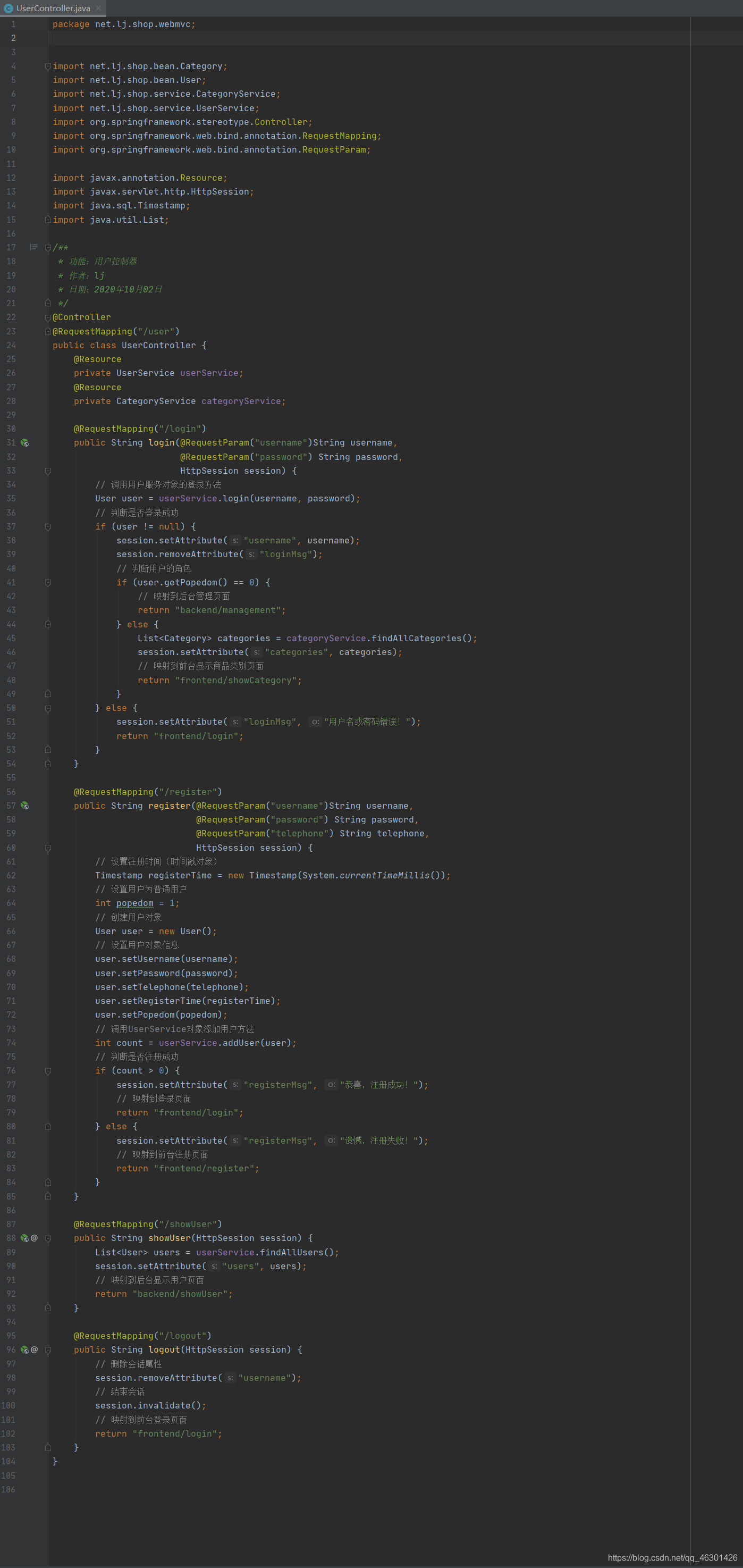Click the "frontend/showCategory" return string
The height and width of the screenshot is (1568, 743).
click(x=235, y=680)
